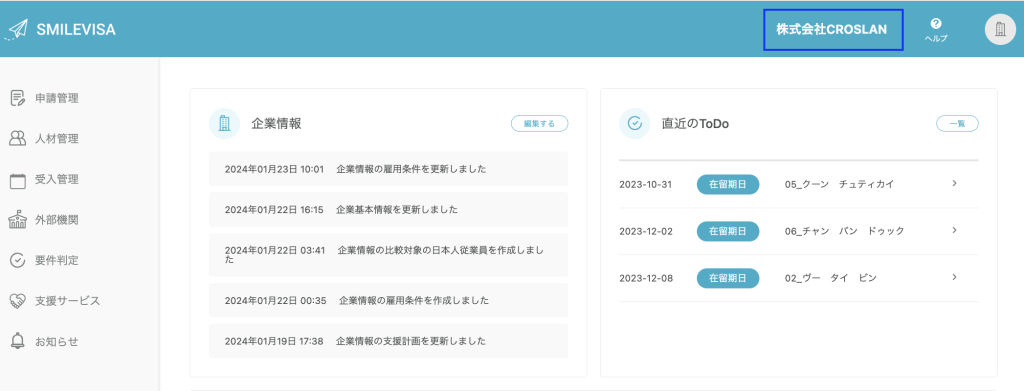Click the 2023-10-31 date in ToDo list
Image resolution: width=1024 pixels, height=391 pixels.
click(645, 184)
